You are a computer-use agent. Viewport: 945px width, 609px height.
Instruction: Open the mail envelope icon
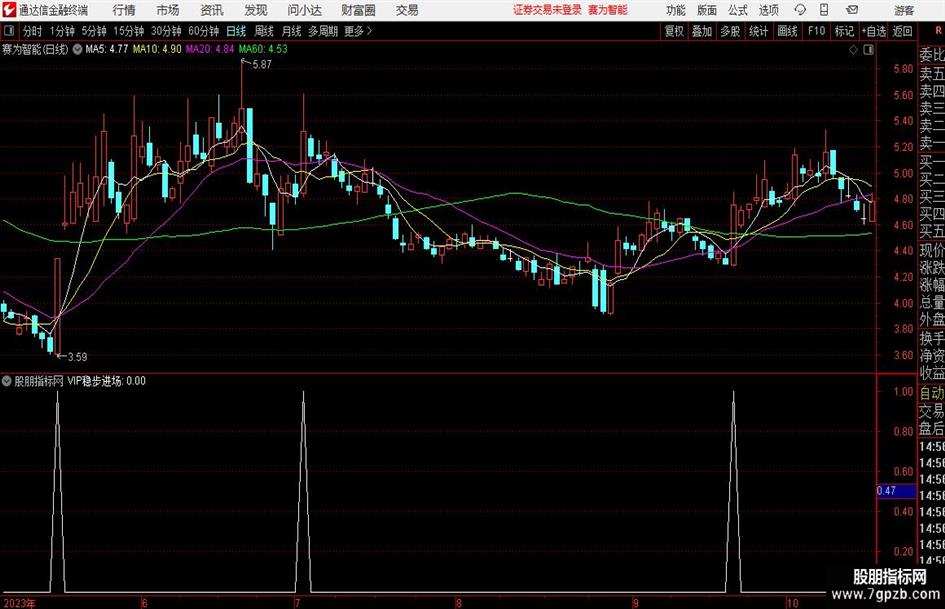coord(852,10)
